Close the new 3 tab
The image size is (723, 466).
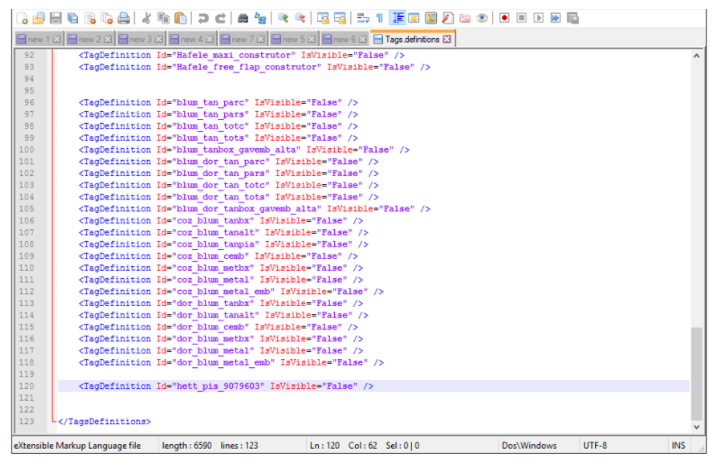159,39
